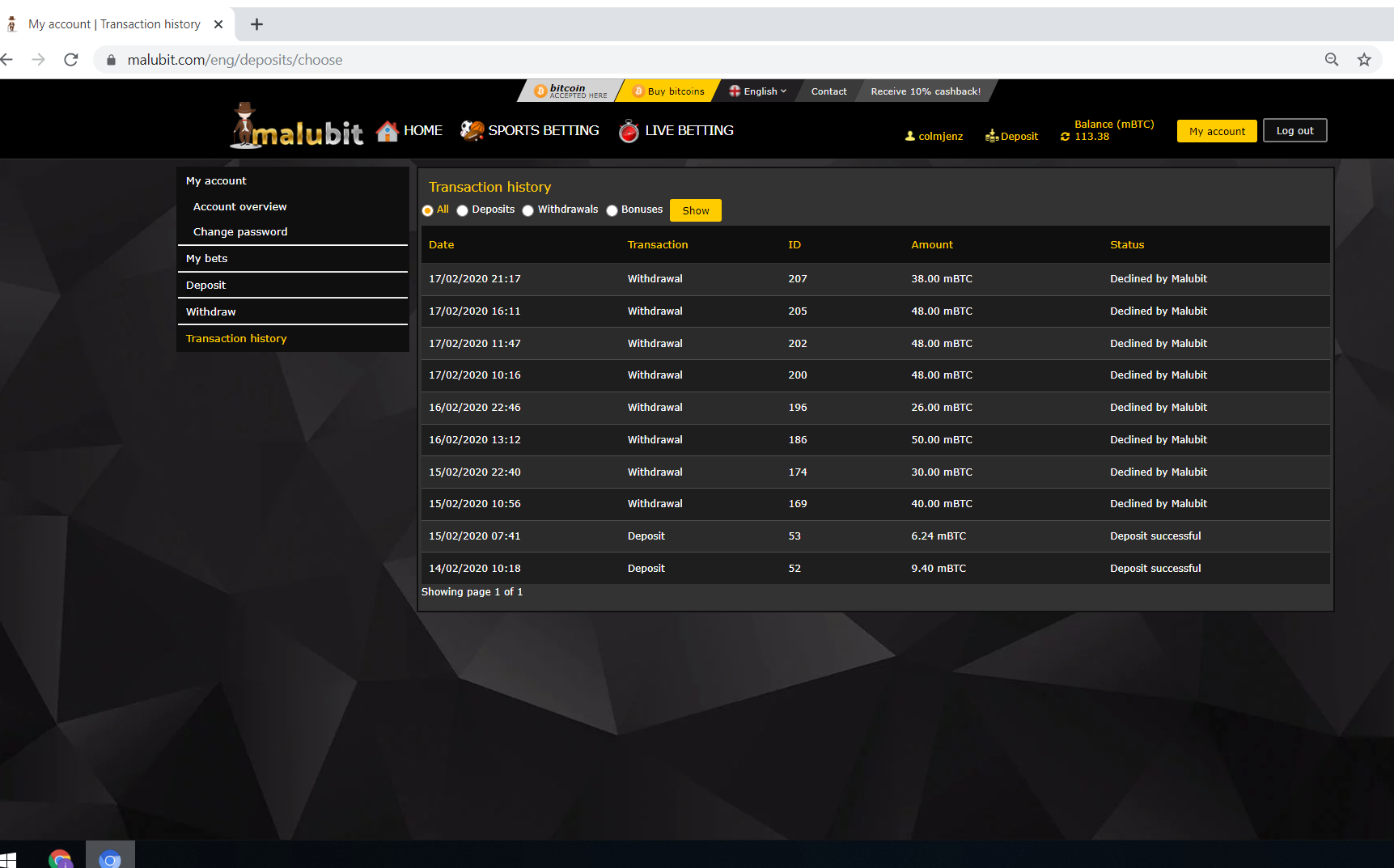Click the Deposit link in header
The width and height of the screenshot is (1394, 868).
click(x=1019, y=137)
